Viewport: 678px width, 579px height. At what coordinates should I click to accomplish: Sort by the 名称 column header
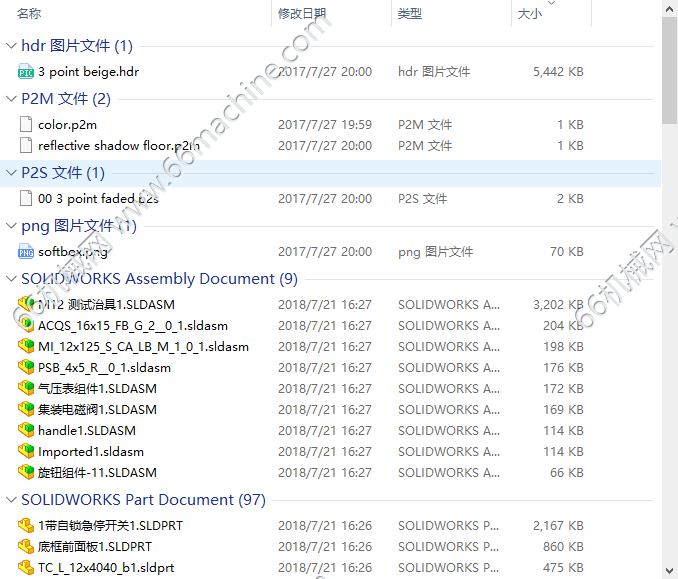[x=29, y=14]
